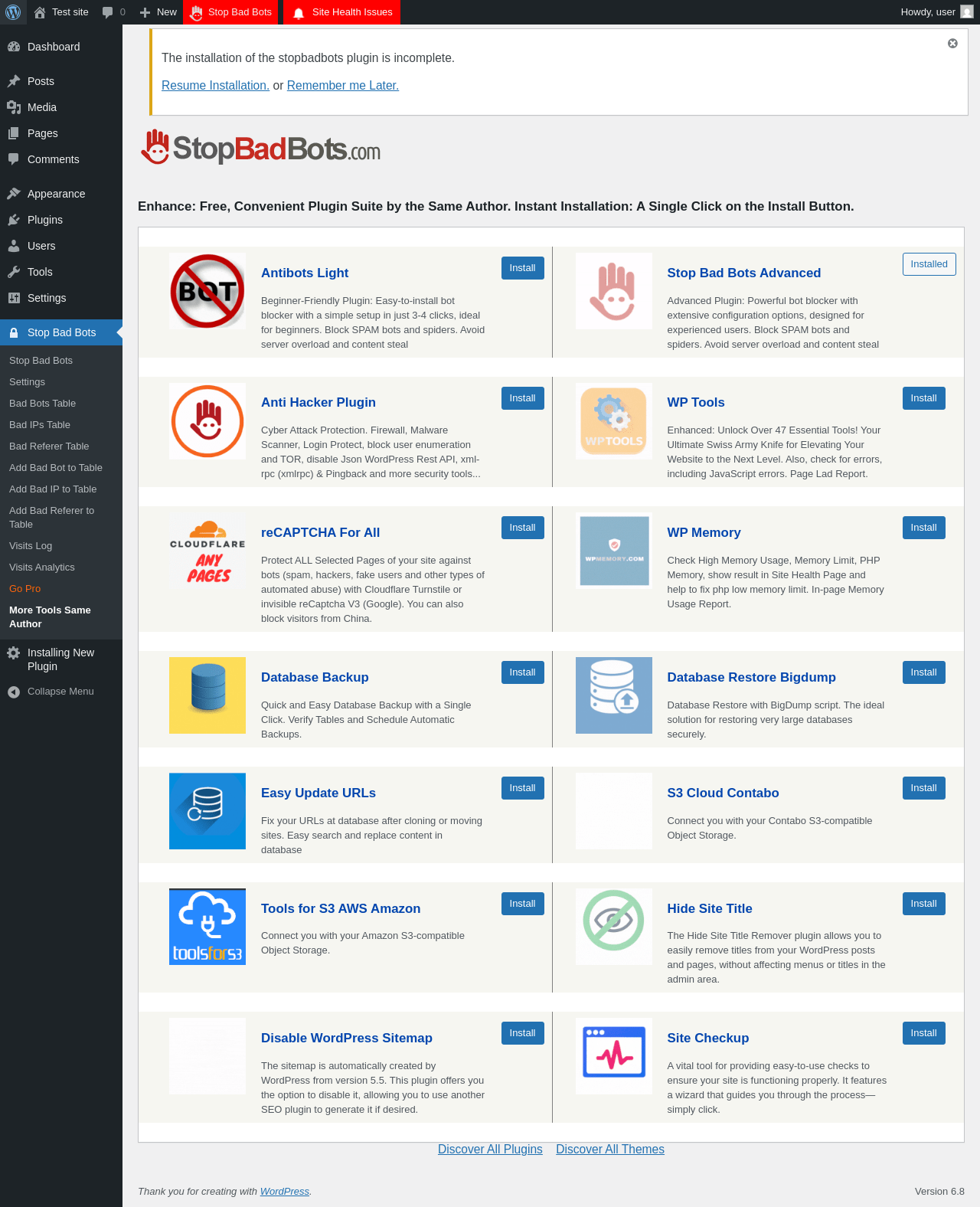Image resolution: width=980 pixels, height=1207 pixels.
Task: Install the WP Tools plugin
Action: pos(924,398)
